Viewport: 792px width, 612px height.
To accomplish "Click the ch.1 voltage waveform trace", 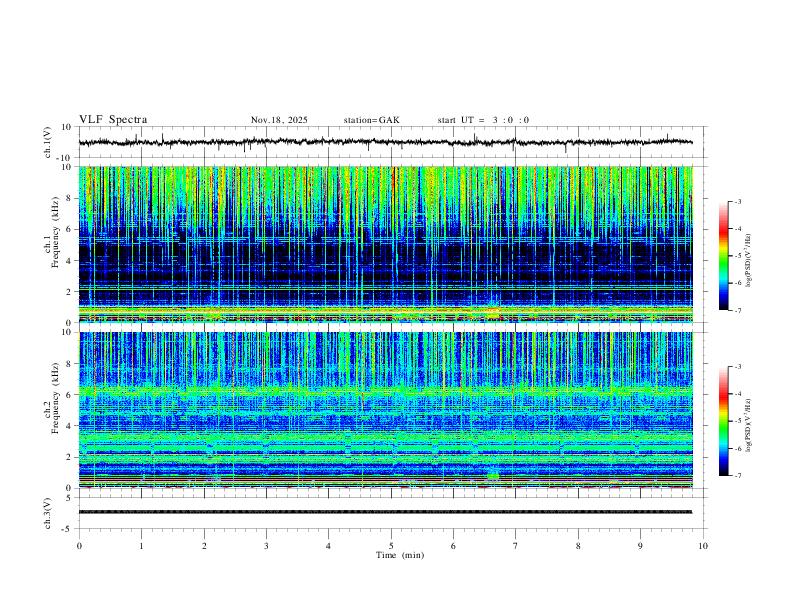I will (385, 142).
